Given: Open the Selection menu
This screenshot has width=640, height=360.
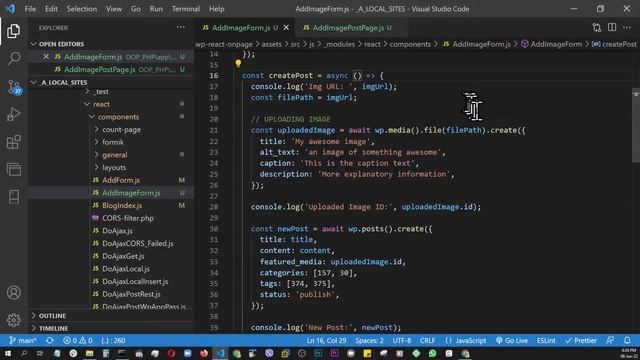Looking at the screenshot, I should [82, 9].
